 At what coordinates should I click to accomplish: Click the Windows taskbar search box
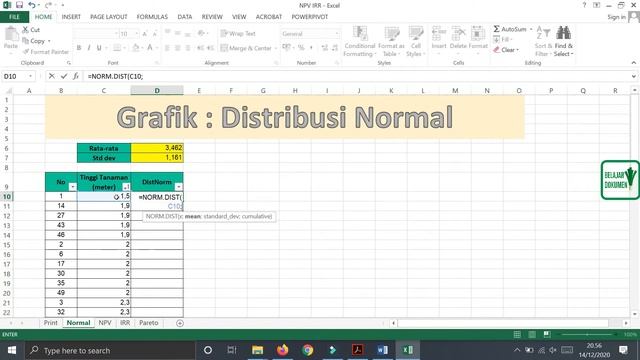pyautogui.click(x=110, y=350)
